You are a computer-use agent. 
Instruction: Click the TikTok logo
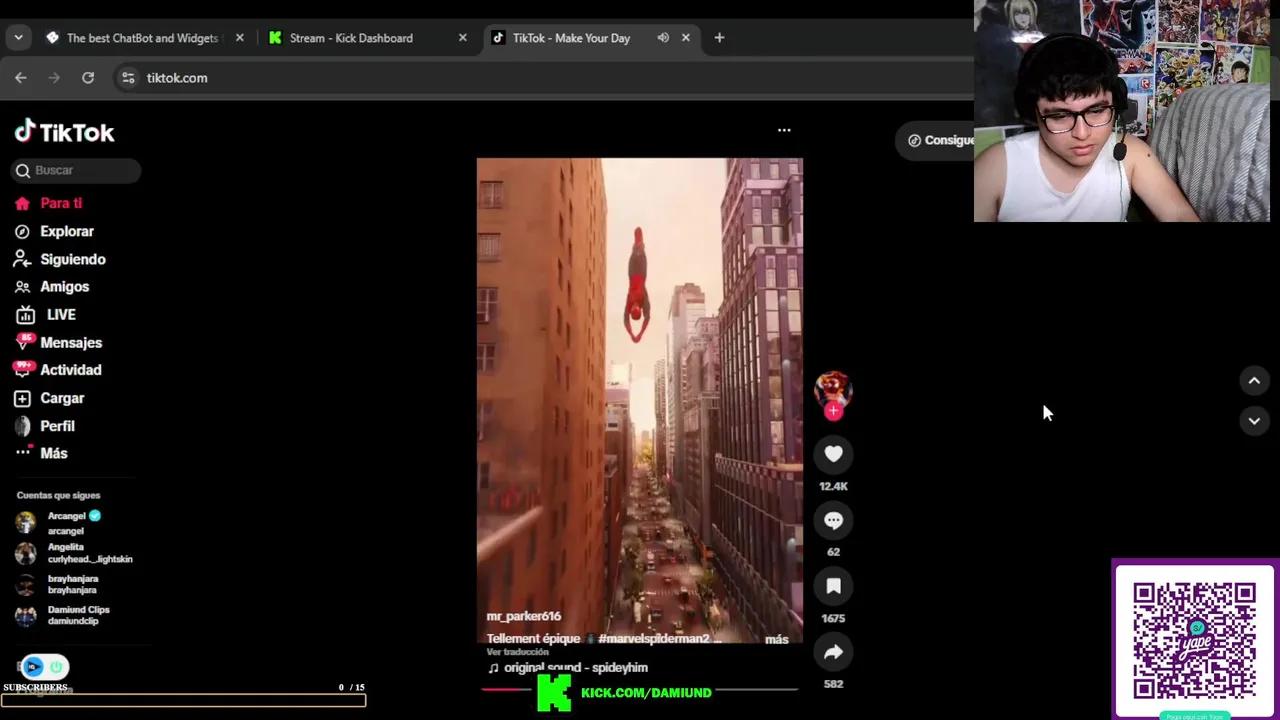(64, 132)
